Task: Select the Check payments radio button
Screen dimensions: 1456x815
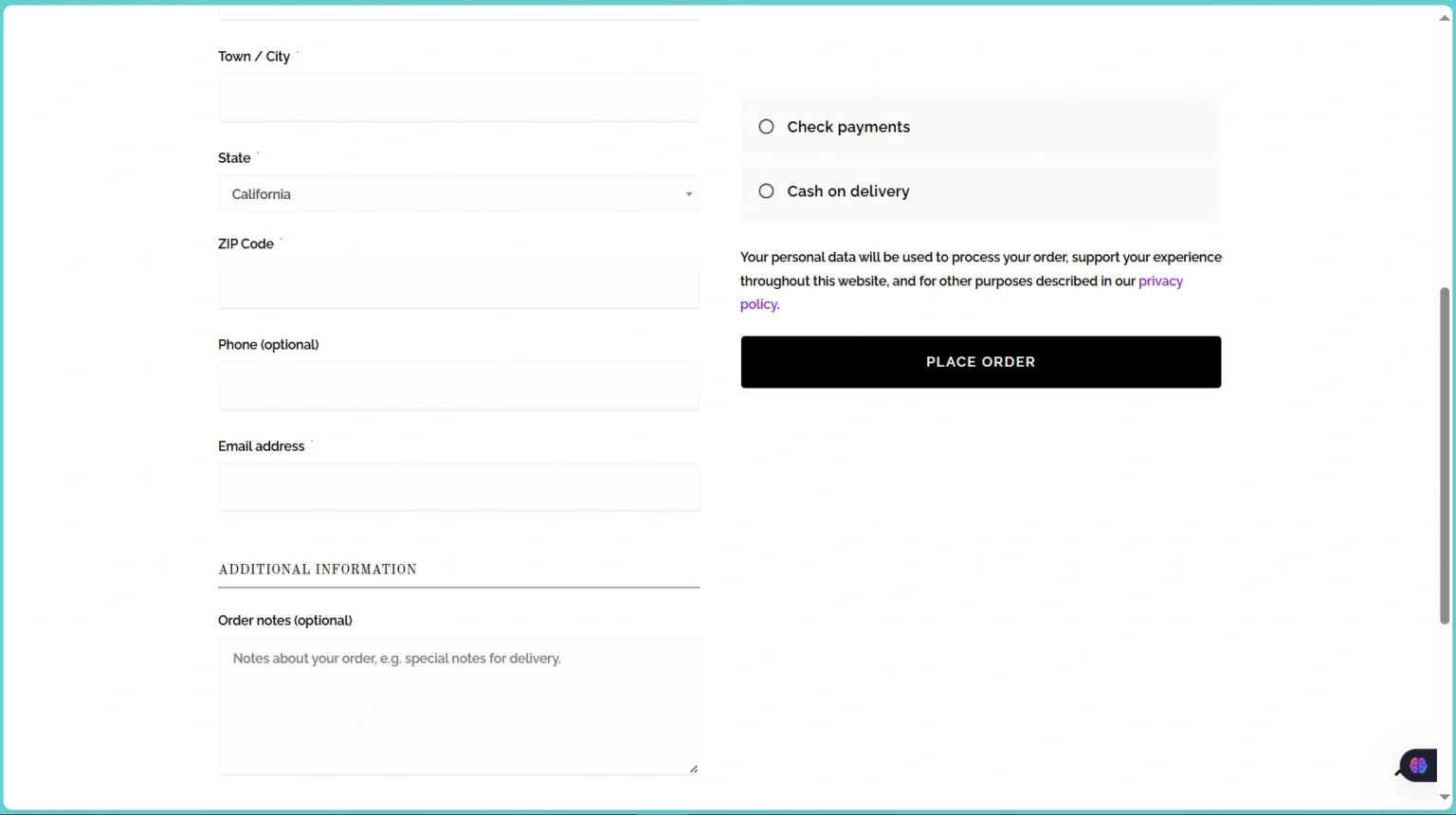Action: tap(766, 127)
